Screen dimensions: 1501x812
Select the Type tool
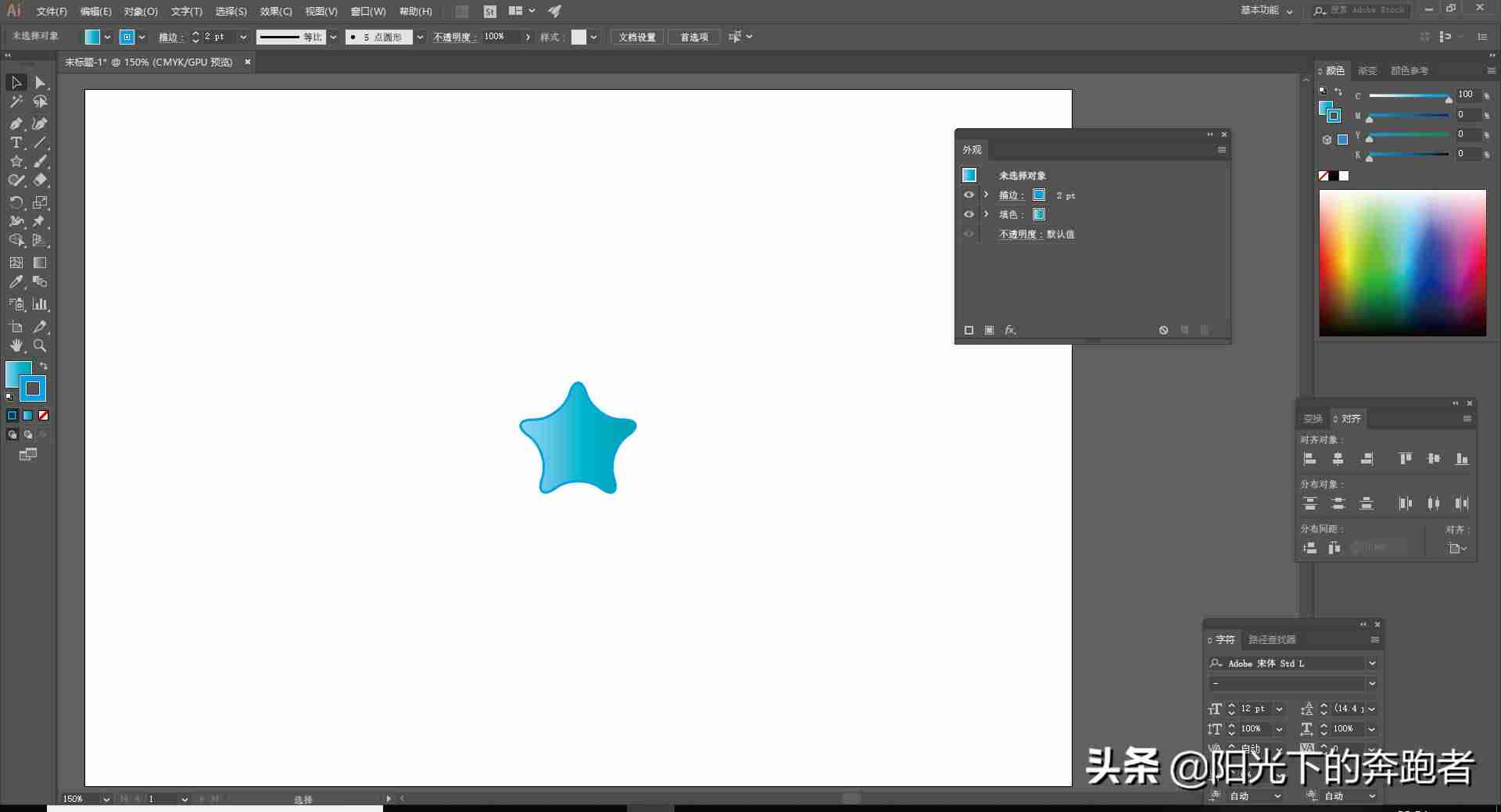click(x=16, y=142)
